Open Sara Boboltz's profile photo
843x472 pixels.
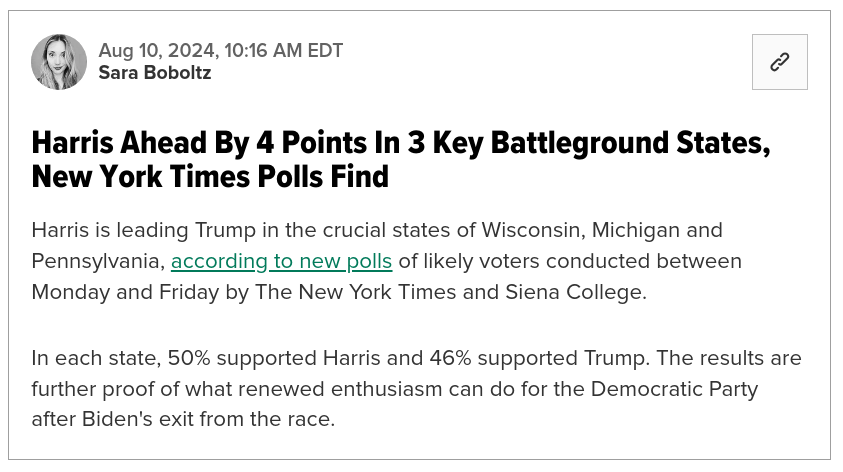pos(59,62)
